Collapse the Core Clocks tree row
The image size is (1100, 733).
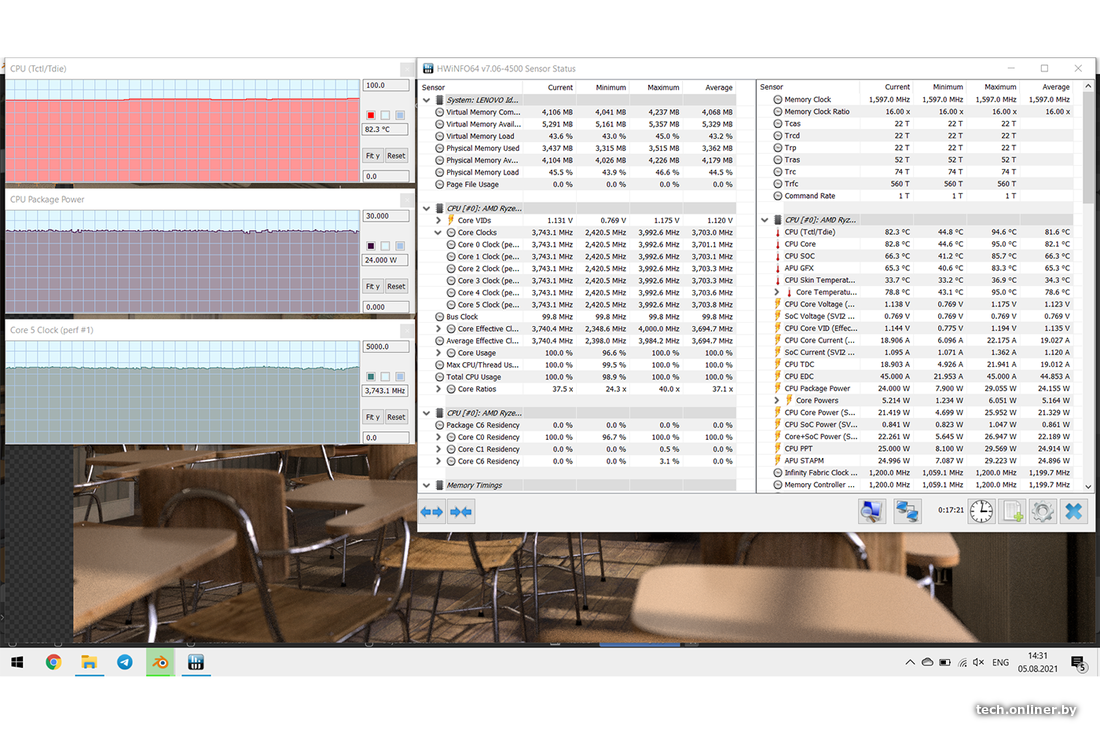coord(439,232)
